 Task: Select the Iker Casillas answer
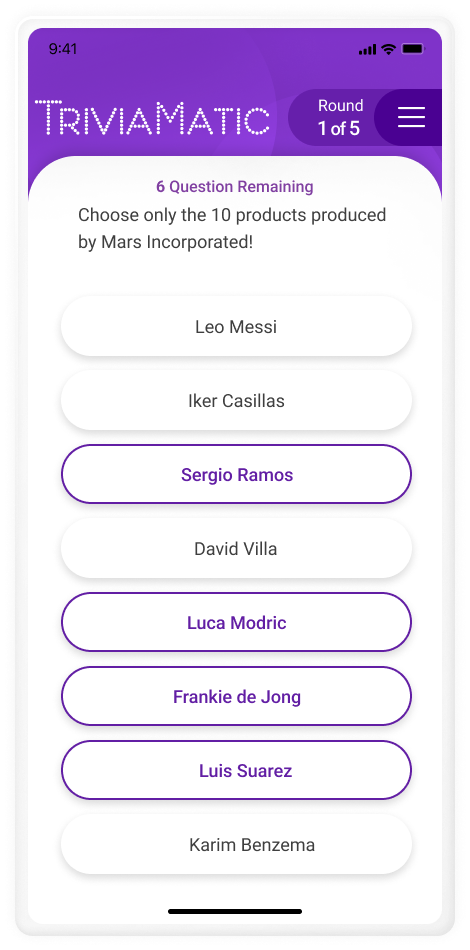(236, 401)
